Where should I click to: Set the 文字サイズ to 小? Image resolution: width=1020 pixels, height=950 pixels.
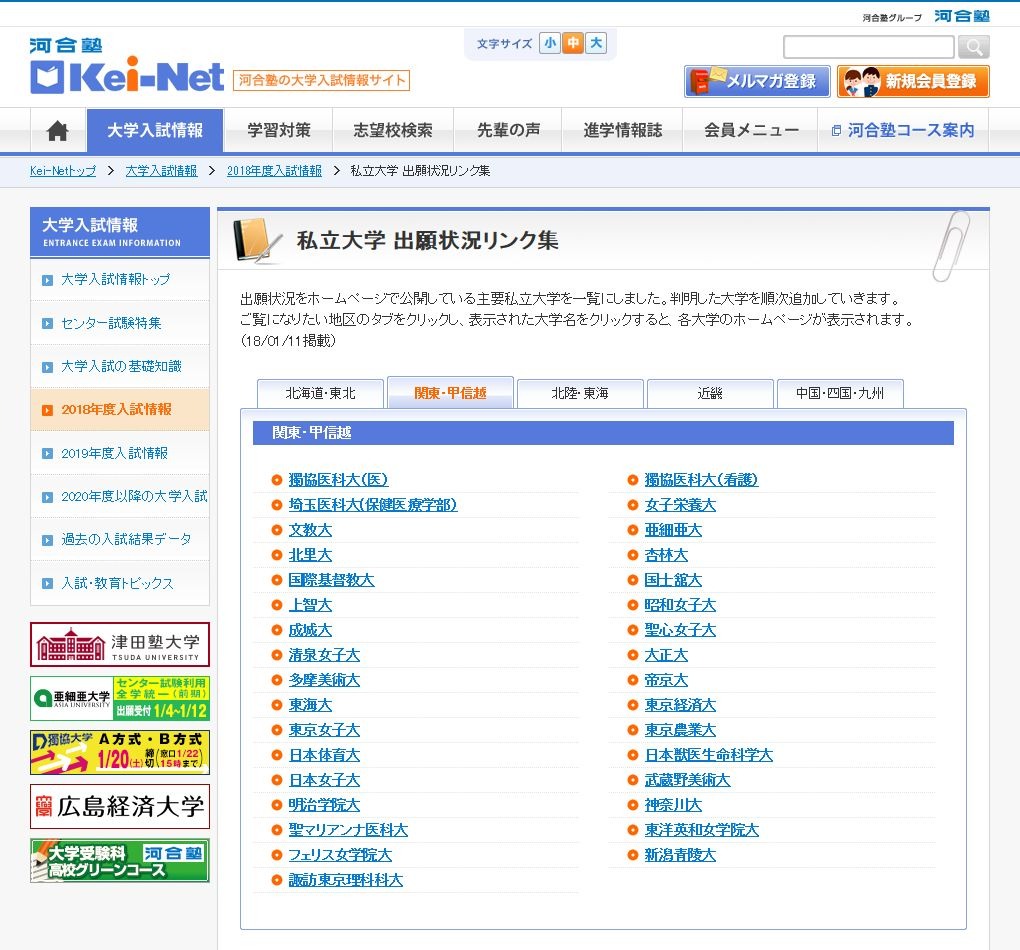pos(551,44)
